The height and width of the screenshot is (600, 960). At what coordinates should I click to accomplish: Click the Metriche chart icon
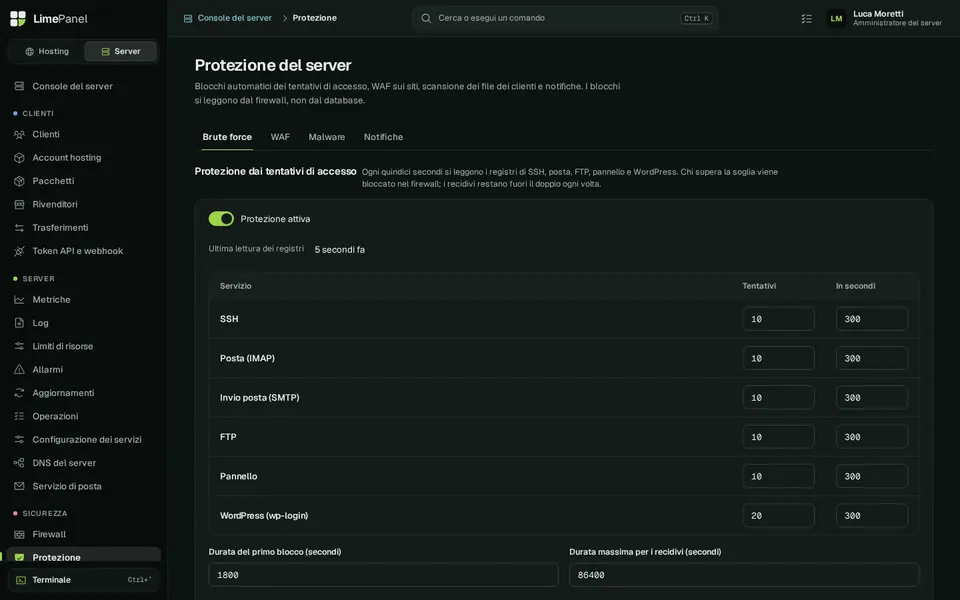coord(19,299)
